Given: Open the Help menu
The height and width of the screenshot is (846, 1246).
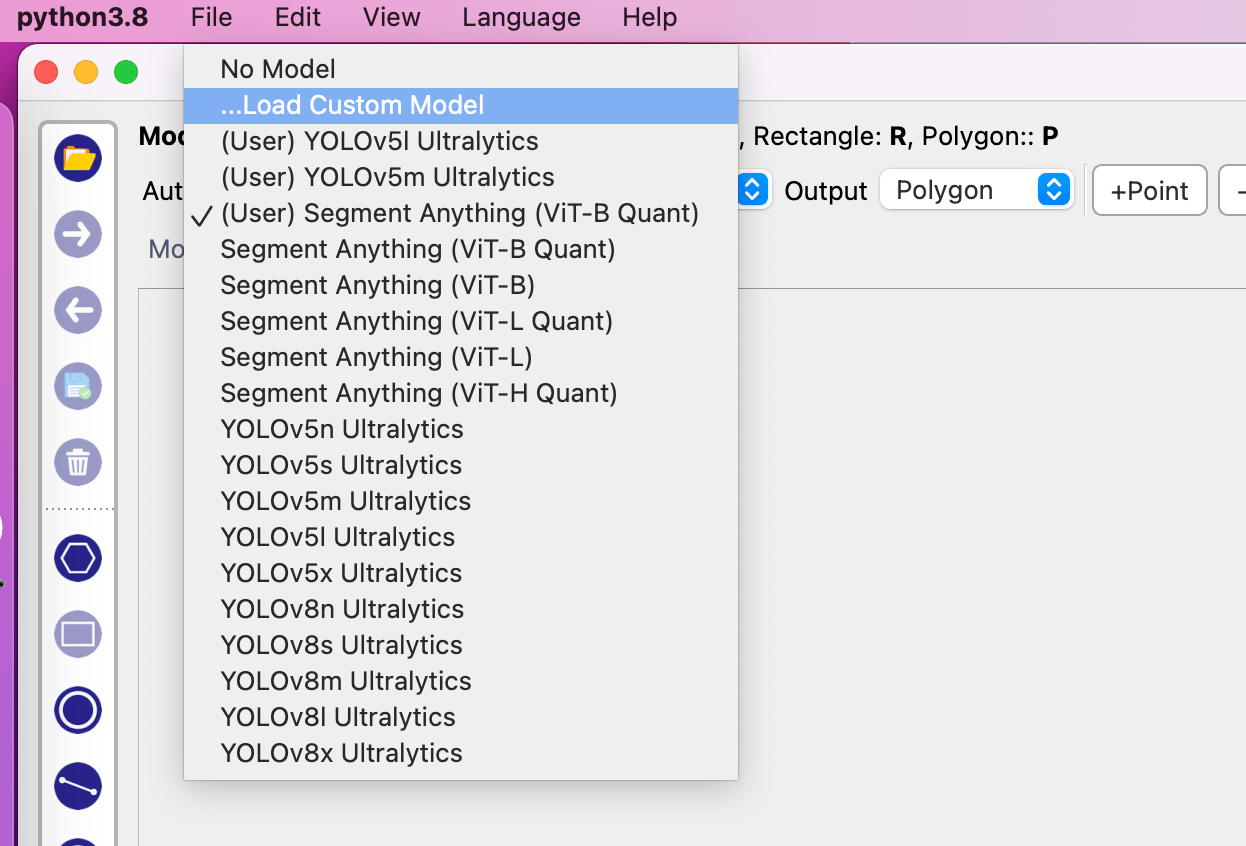Looking at the screenshot, I should 649,17.
